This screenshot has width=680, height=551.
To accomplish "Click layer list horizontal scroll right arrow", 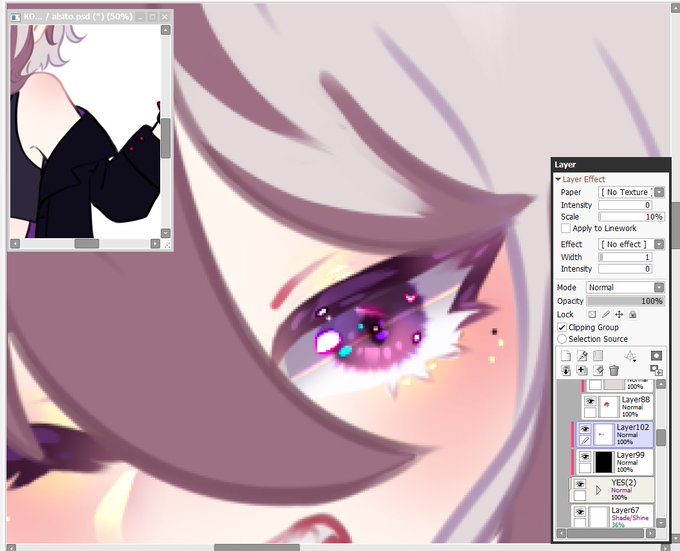I will coord(650,533).
